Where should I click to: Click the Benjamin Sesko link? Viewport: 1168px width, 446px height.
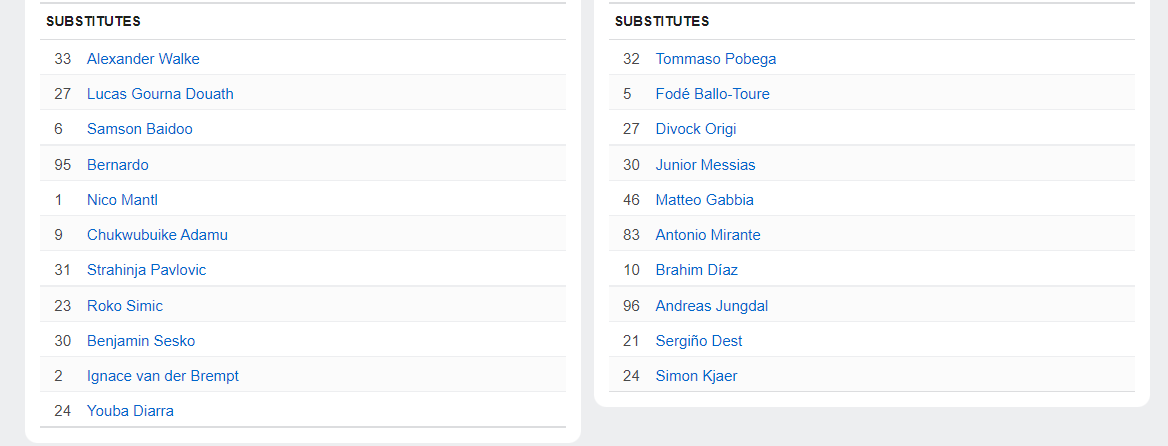point(141,341)
